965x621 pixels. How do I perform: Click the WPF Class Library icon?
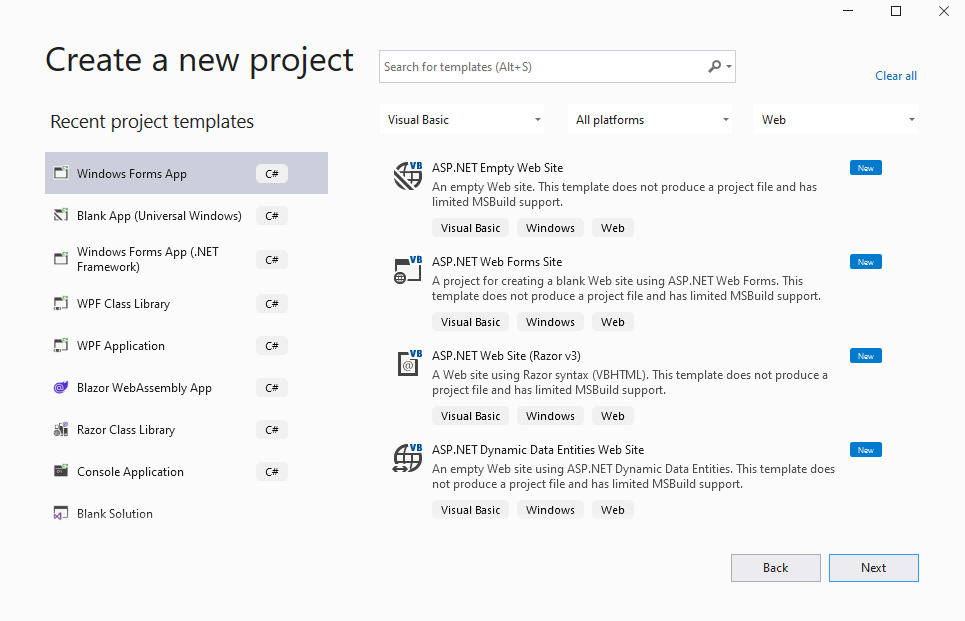(61, 303)
